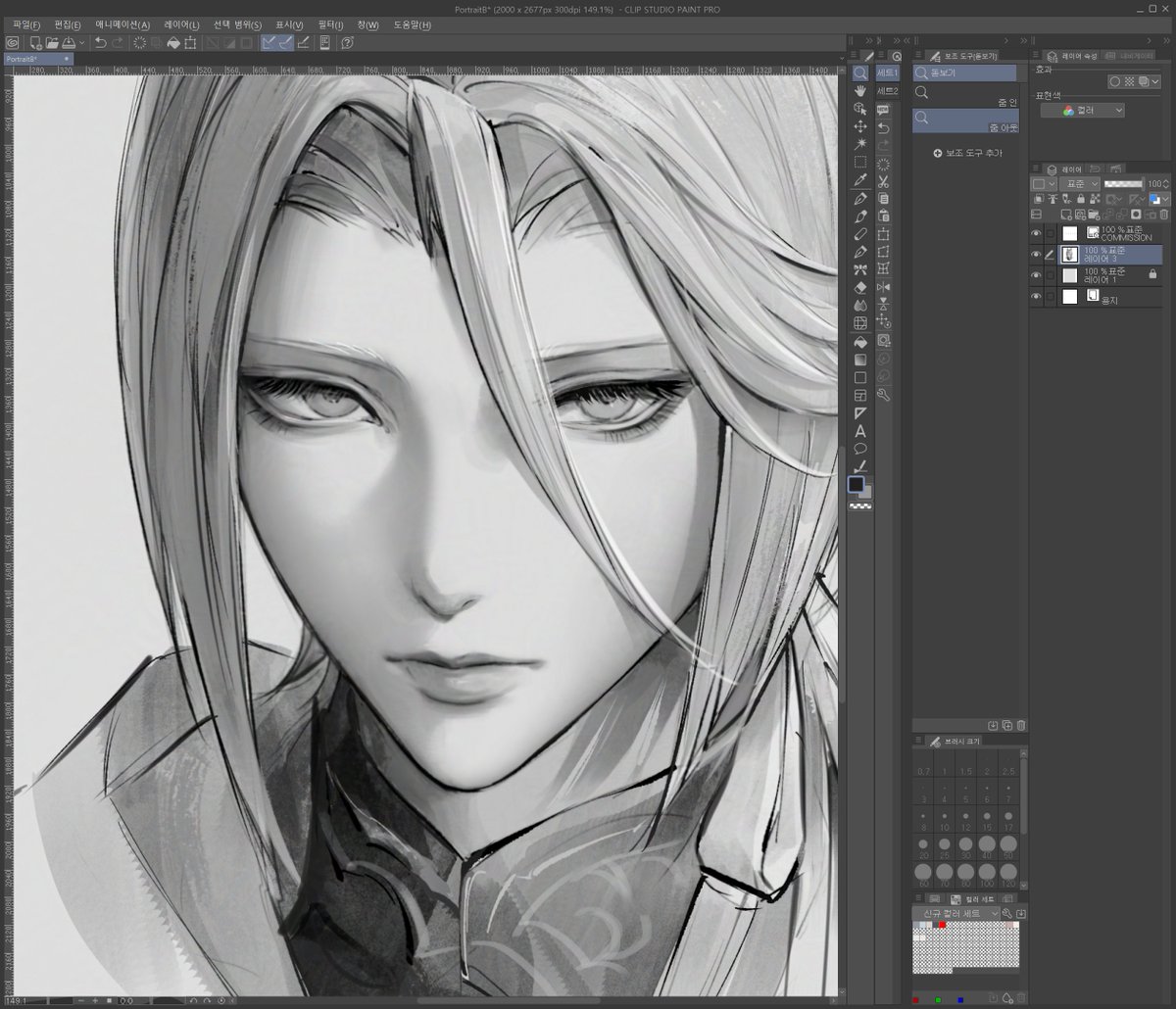Toggle checkbox beside COMMISSION layer
Image resolution: width=1176 pixels, height=1009 pixels.
pyautogui.click(x=1051, y=233)
